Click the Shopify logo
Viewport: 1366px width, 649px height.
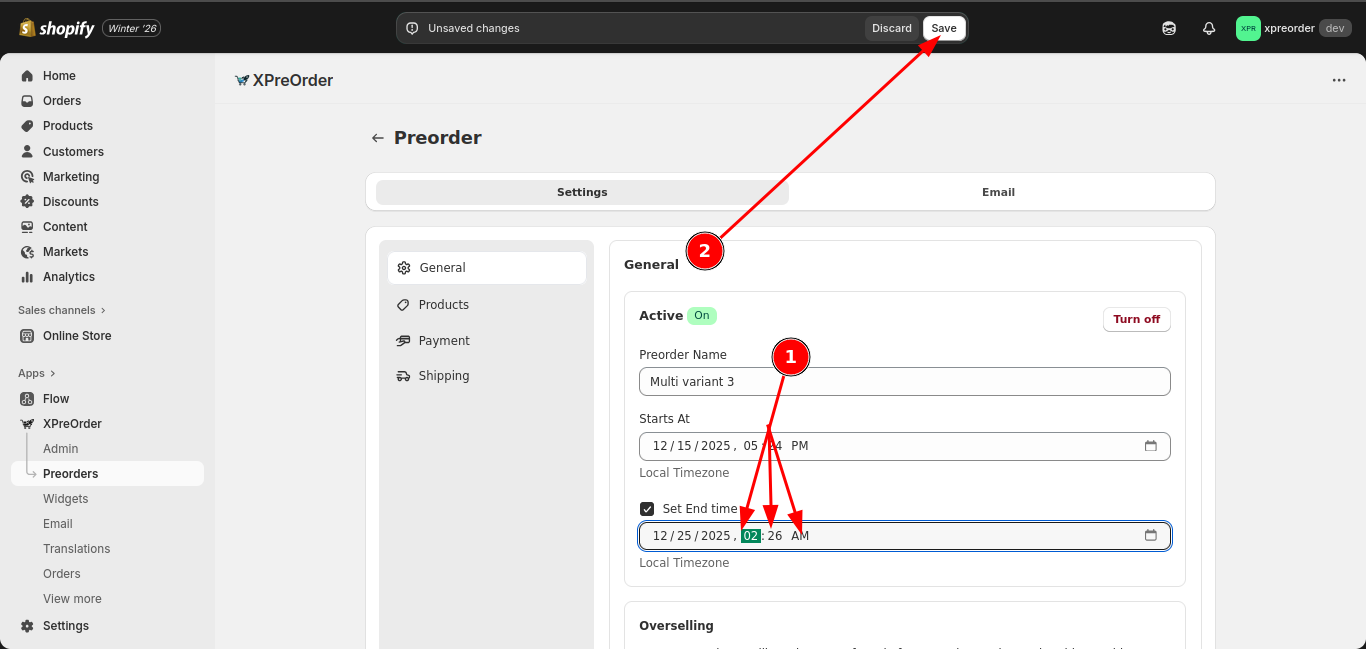[x=56, y=28]
